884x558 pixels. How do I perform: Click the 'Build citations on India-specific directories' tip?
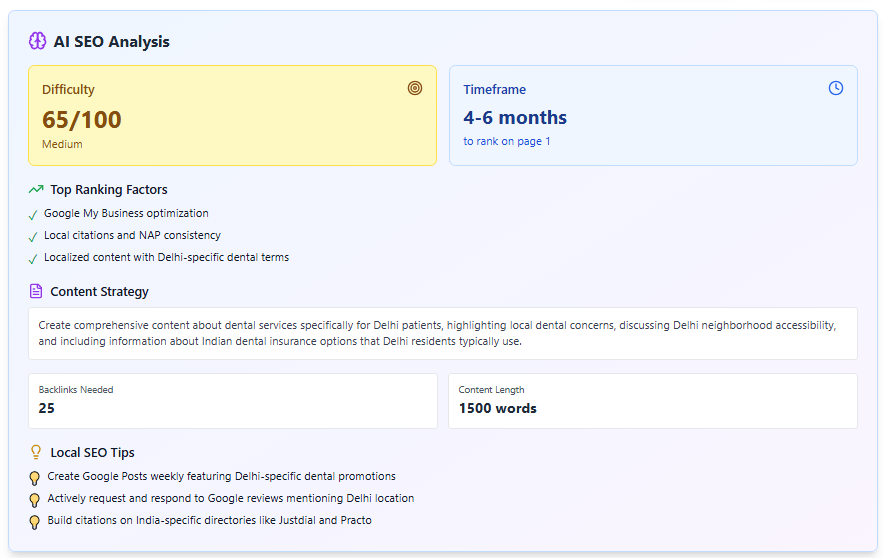(210, 520)
